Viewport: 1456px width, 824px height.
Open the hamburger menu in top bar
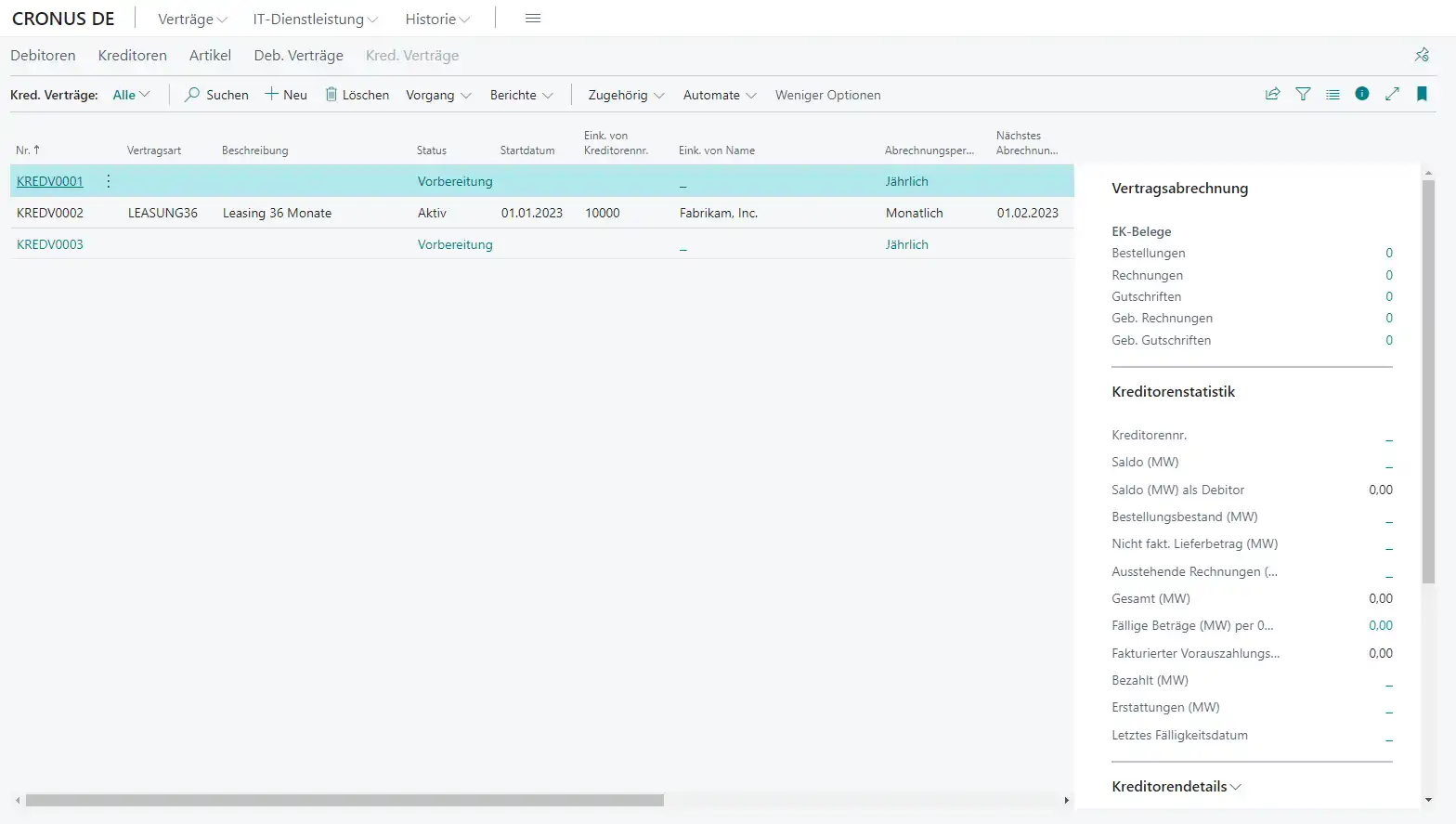click(533, 19)
